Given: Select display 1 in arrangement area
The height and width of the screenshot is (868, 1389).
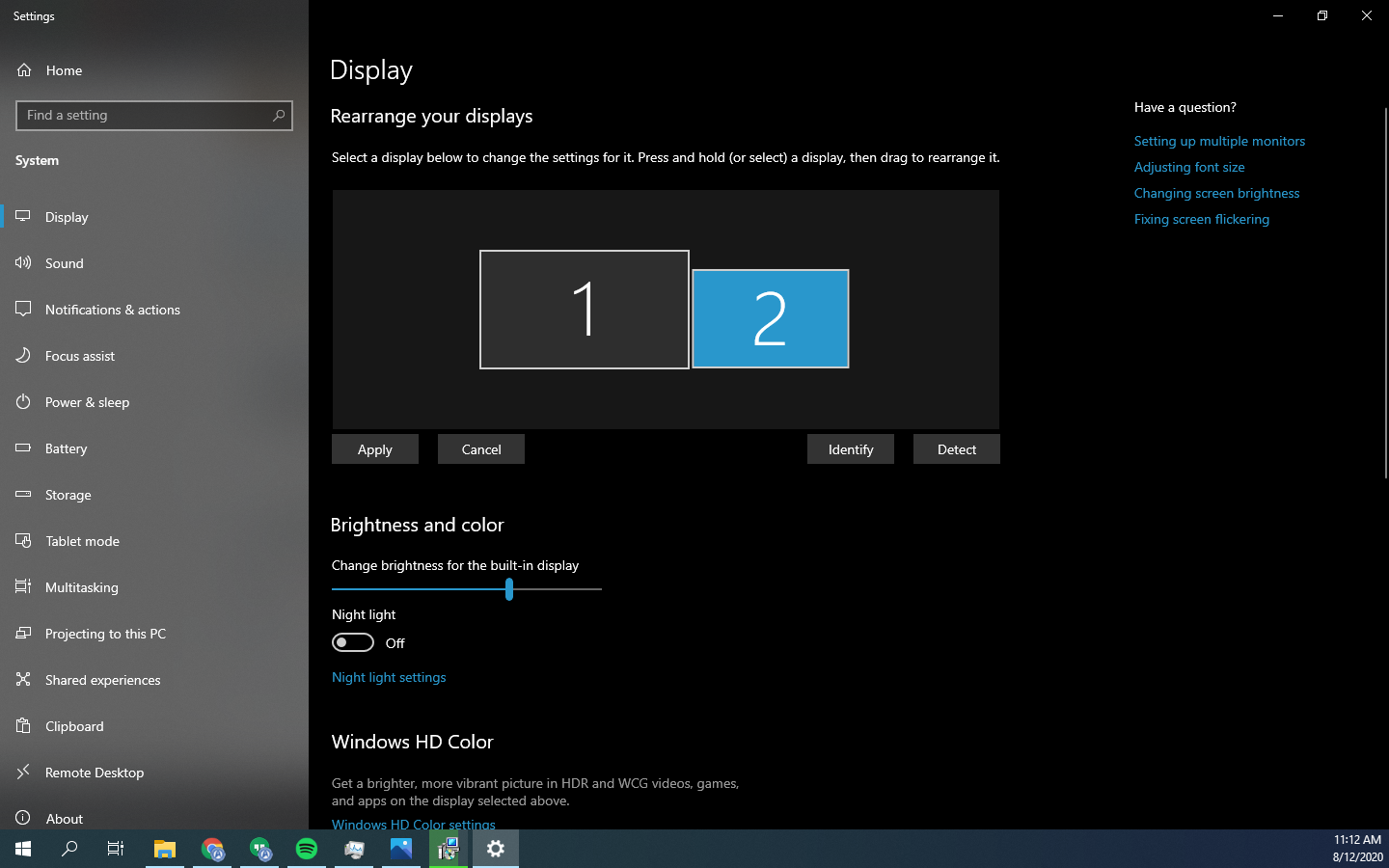Looking at the screenshot, I should pos(584,310).
